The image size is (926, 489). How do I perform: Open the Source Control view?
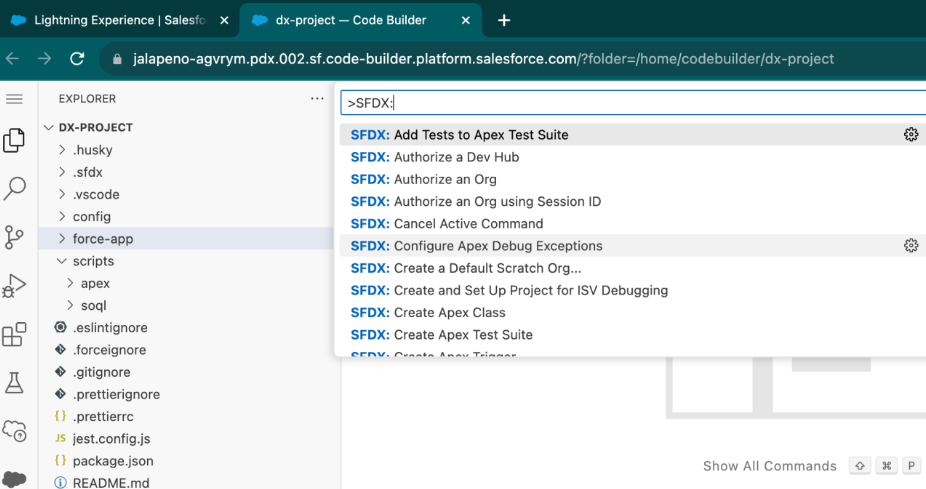tap(14, 237)
